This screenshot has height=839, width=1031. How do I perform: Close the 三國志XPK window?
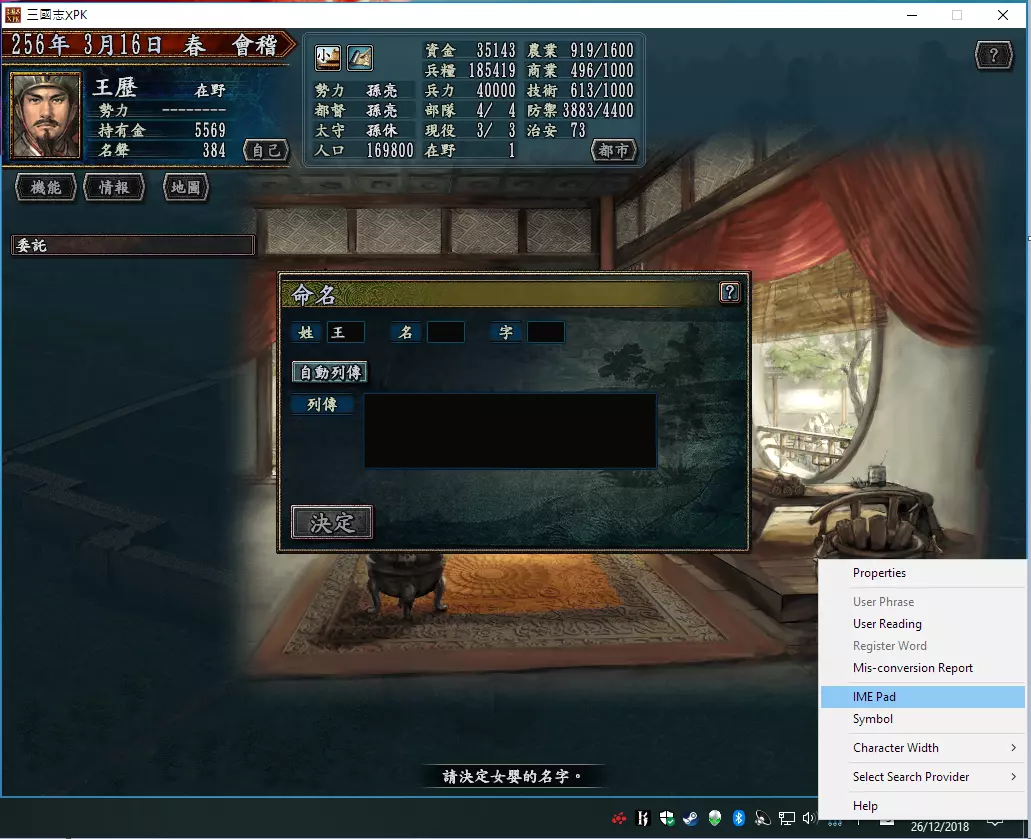(1002, 14)
